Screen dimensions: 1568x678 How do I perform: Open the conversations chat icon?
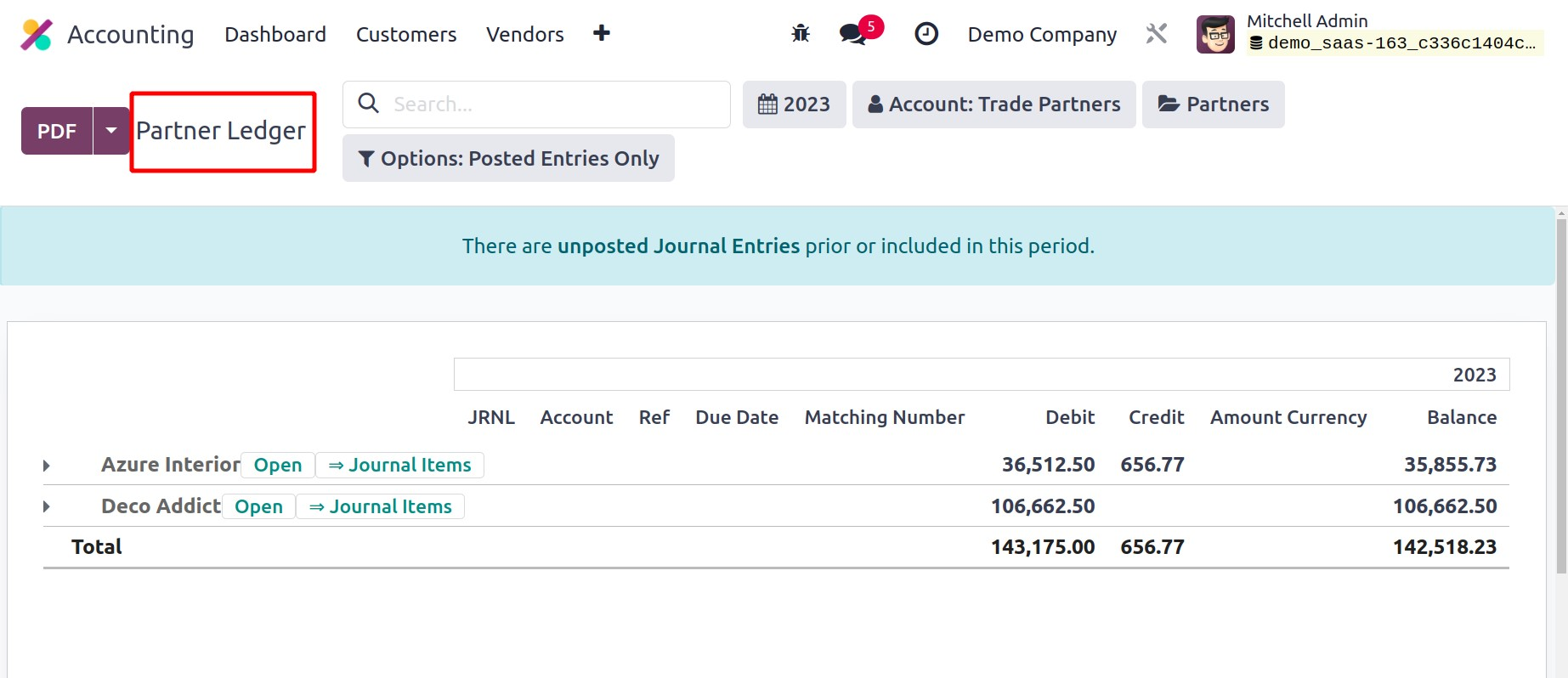pyautogui.click(x=852, y=34)
